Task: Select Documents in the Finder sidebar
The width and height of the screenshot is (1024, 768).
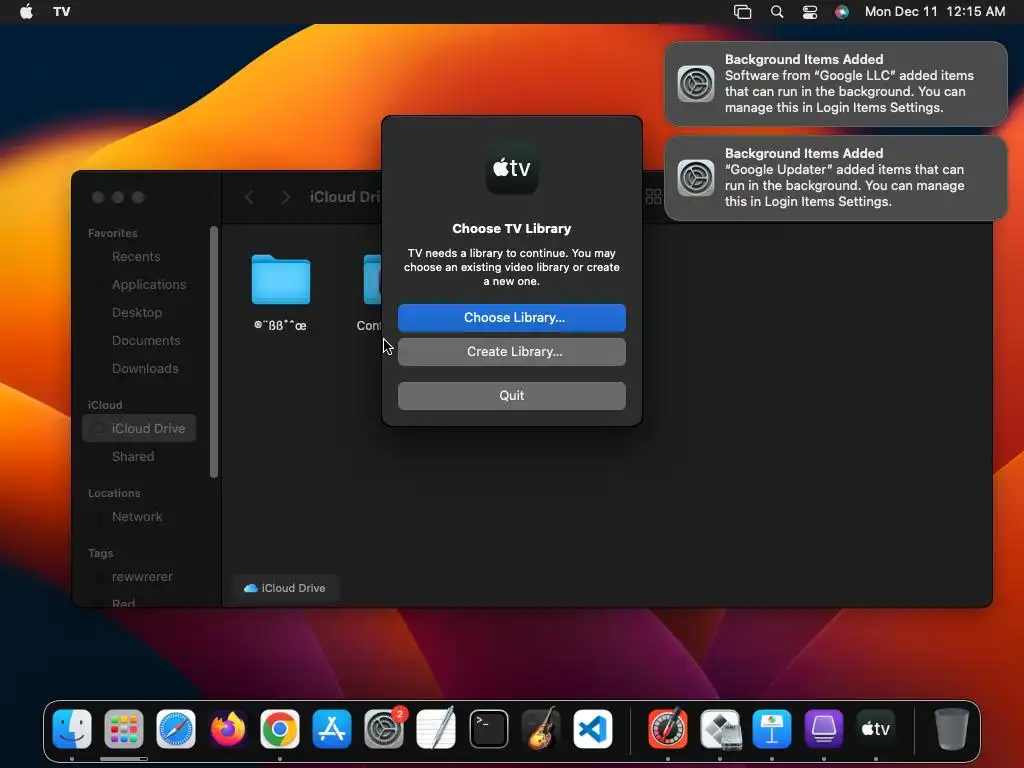Action: (146, 341)
